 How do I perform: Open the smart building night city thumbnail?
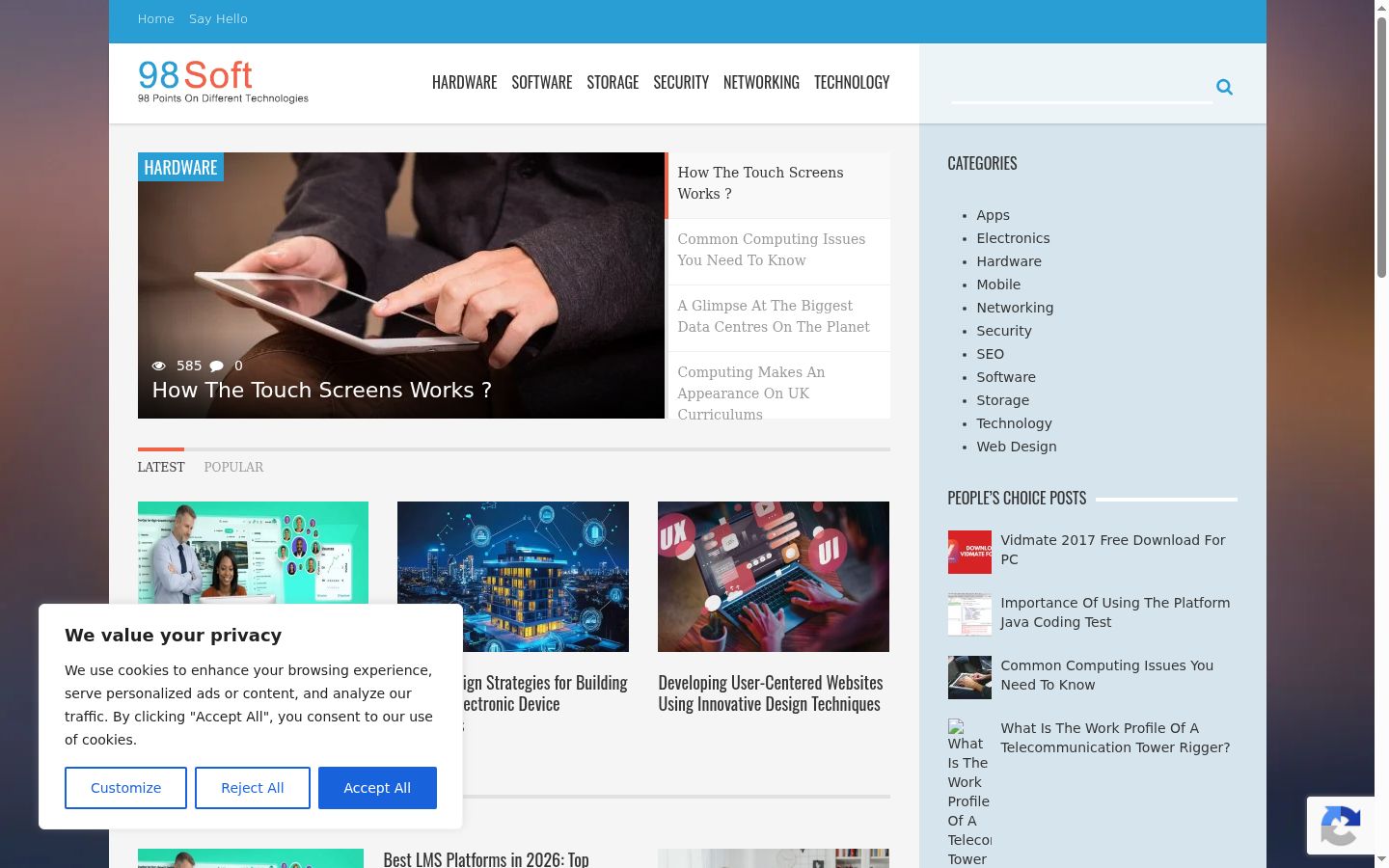point(513,577)
